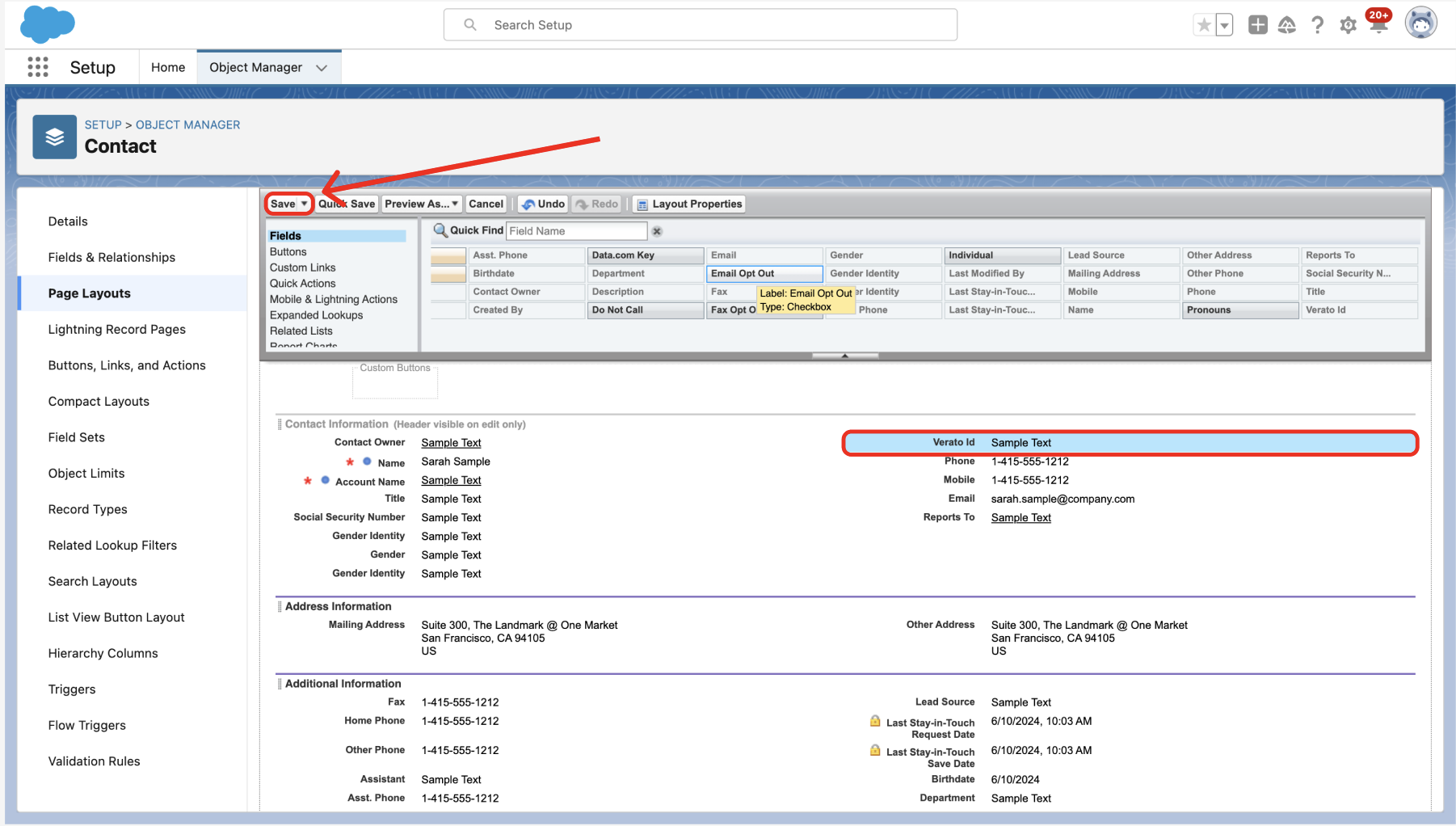Click the Quick Save button
The height and width of the screenshot is (826, 1456).
point(347,204)
